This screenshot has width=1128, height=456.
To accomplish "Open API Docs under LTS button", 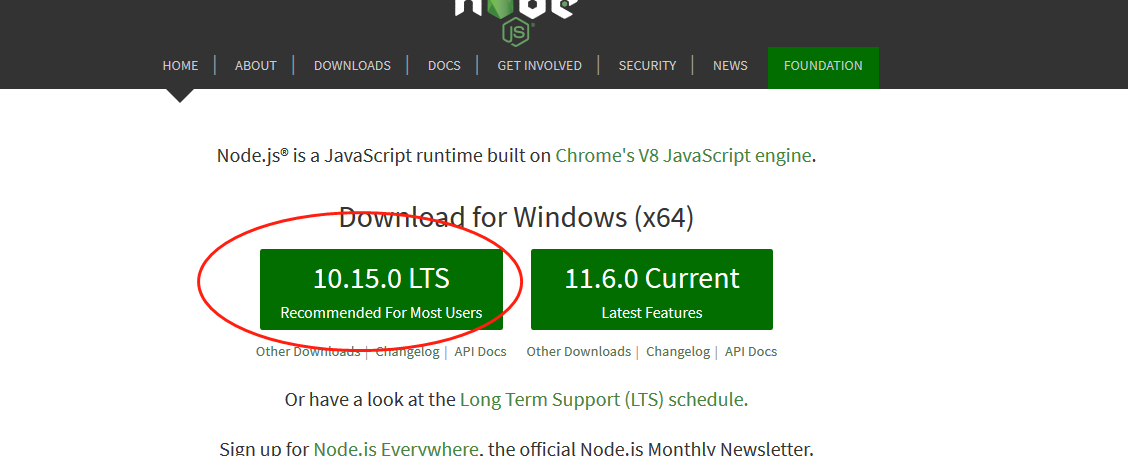I will coord(481,352).
